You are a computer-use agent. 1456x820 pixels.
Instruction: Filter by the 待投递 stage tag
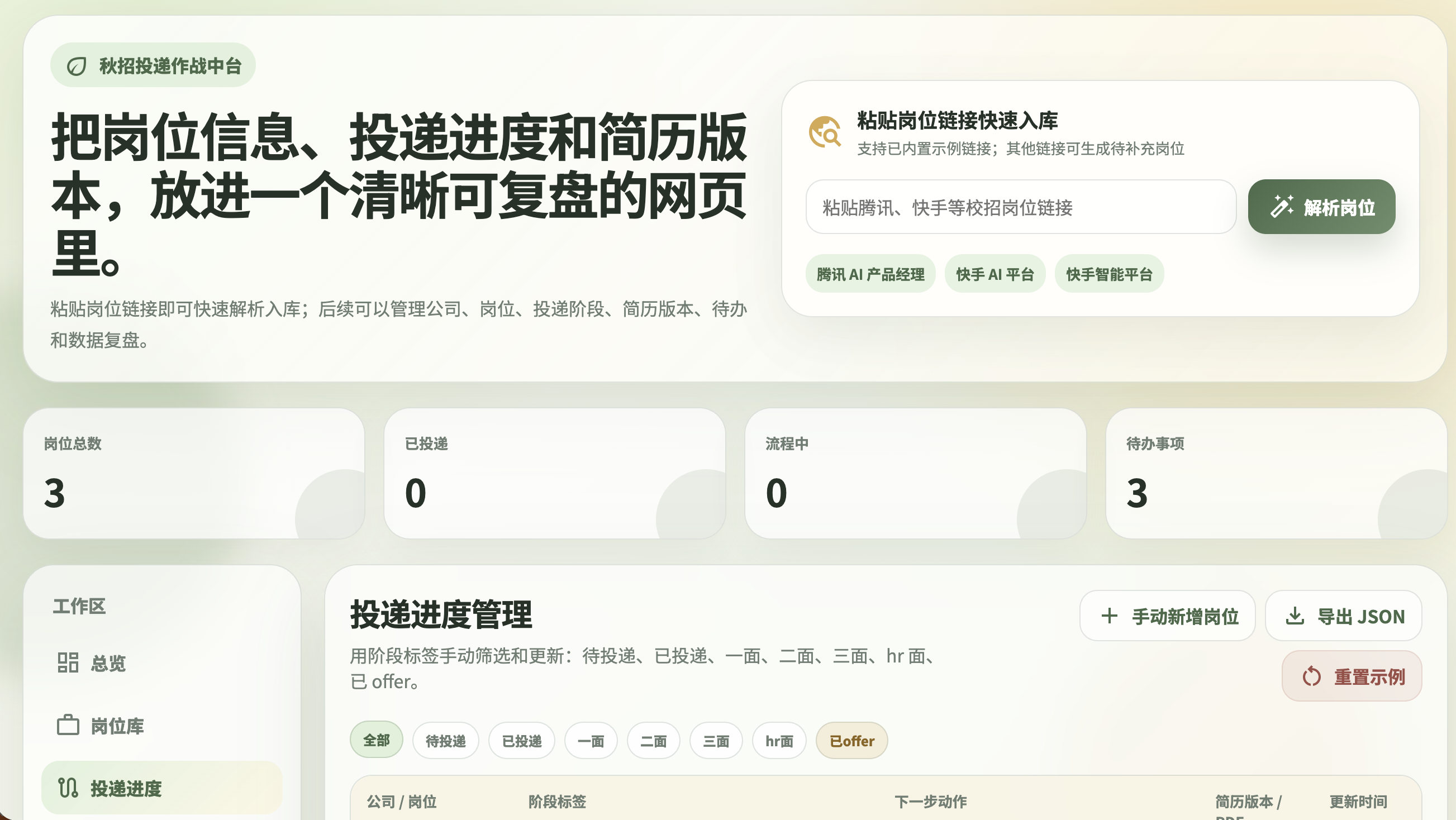tap(445, 740)
